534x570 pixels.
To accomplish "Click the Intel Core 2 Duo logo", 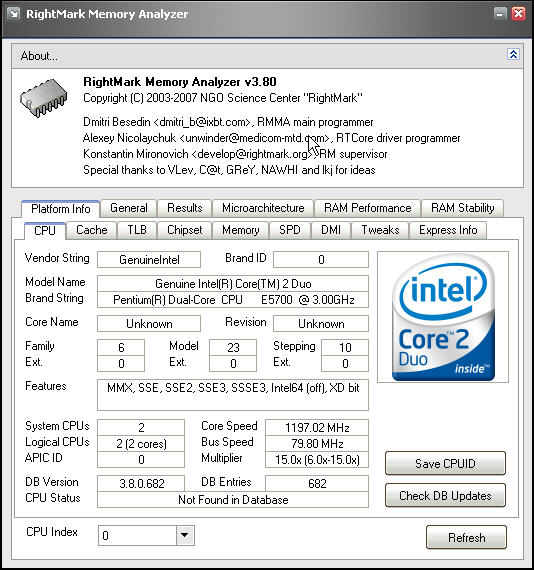I will 443,317.
